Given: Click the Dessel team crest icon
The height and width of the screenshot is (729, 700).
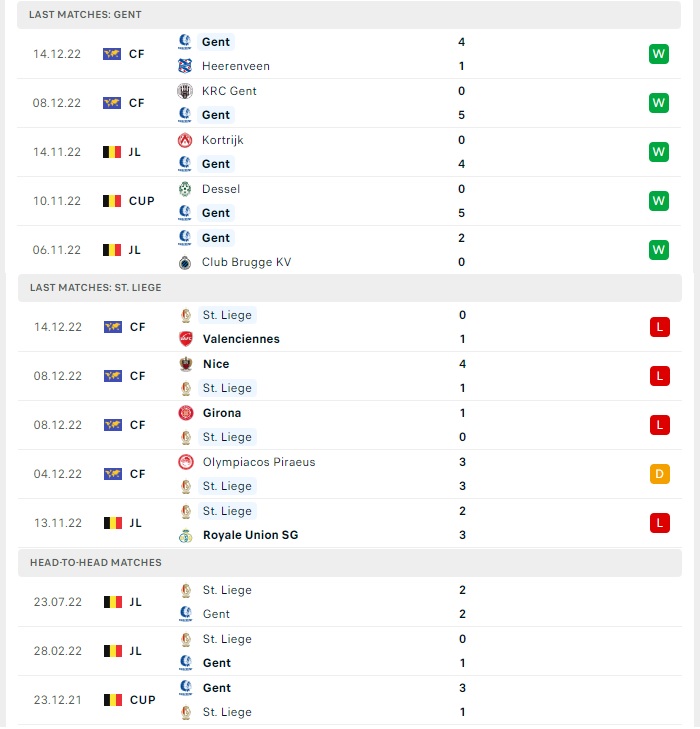Looking at the screenshot, I should tap(185, 189).
